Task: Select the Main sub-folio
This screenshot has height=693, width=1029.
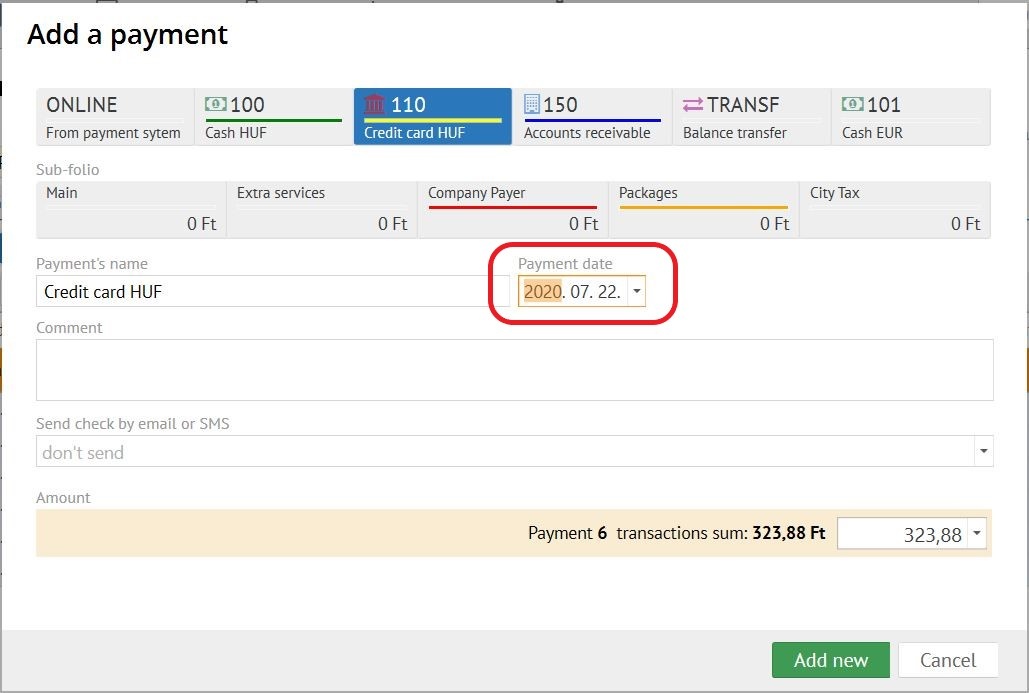Action: tap(131, 210)
